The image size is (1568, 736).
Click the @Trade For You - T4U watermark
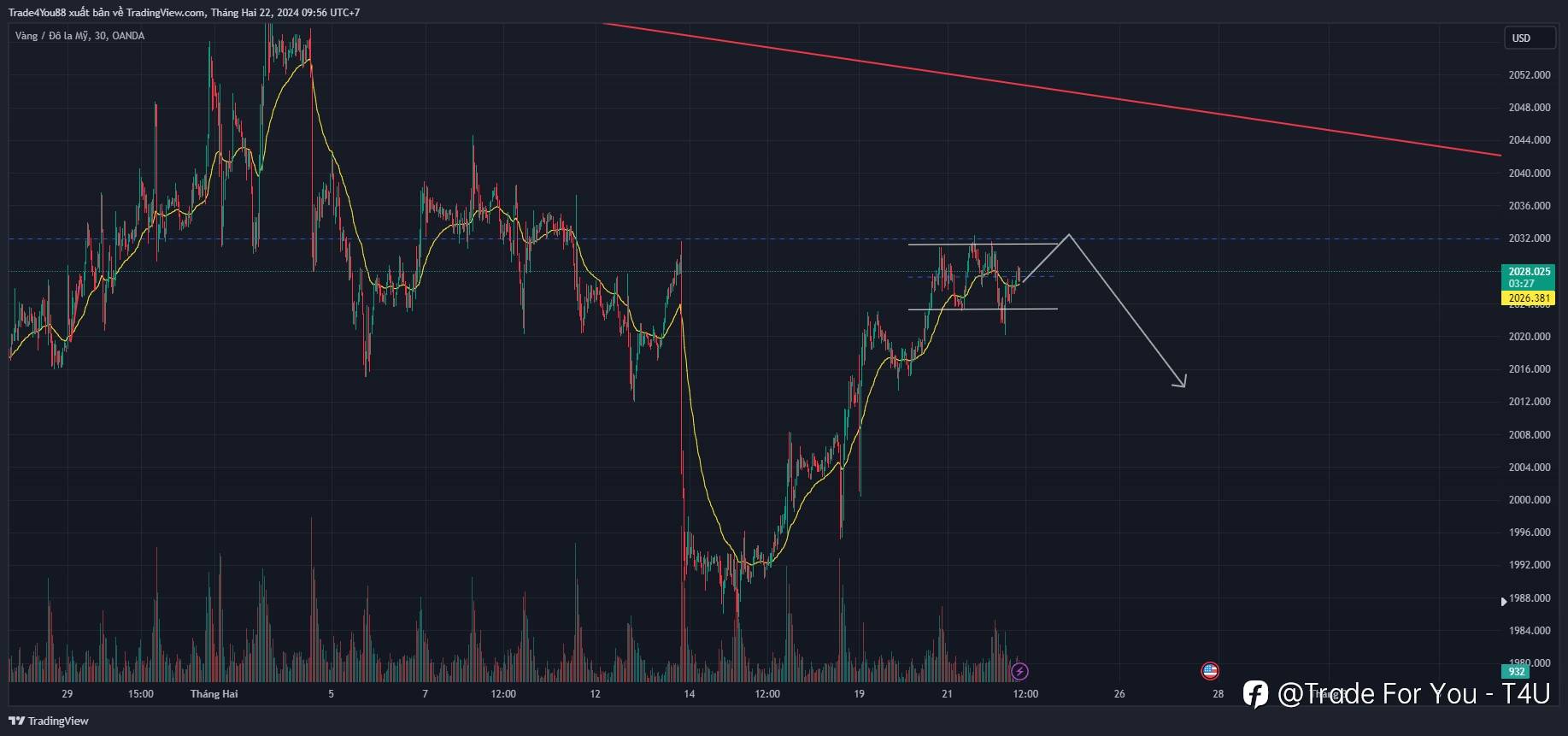(1413, 694)
